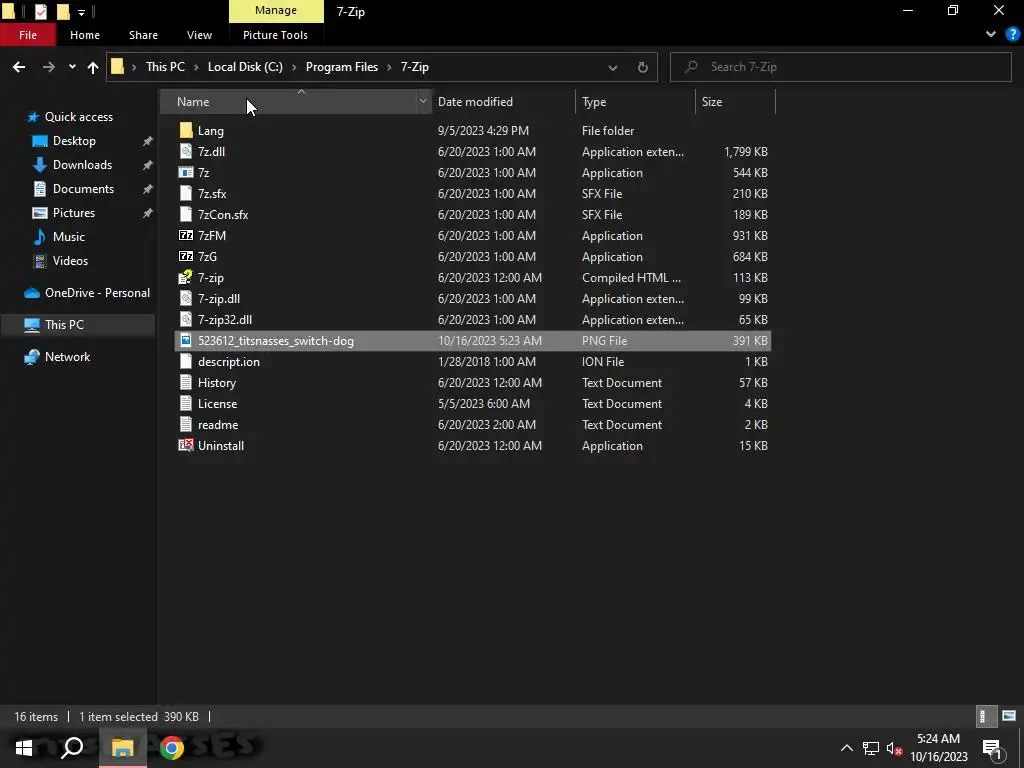Expand breadcrumb arrow after Local Disk (C:)
Image resolution: width=1024 pixels, height=768 pixels.
[x=294, y=67]
